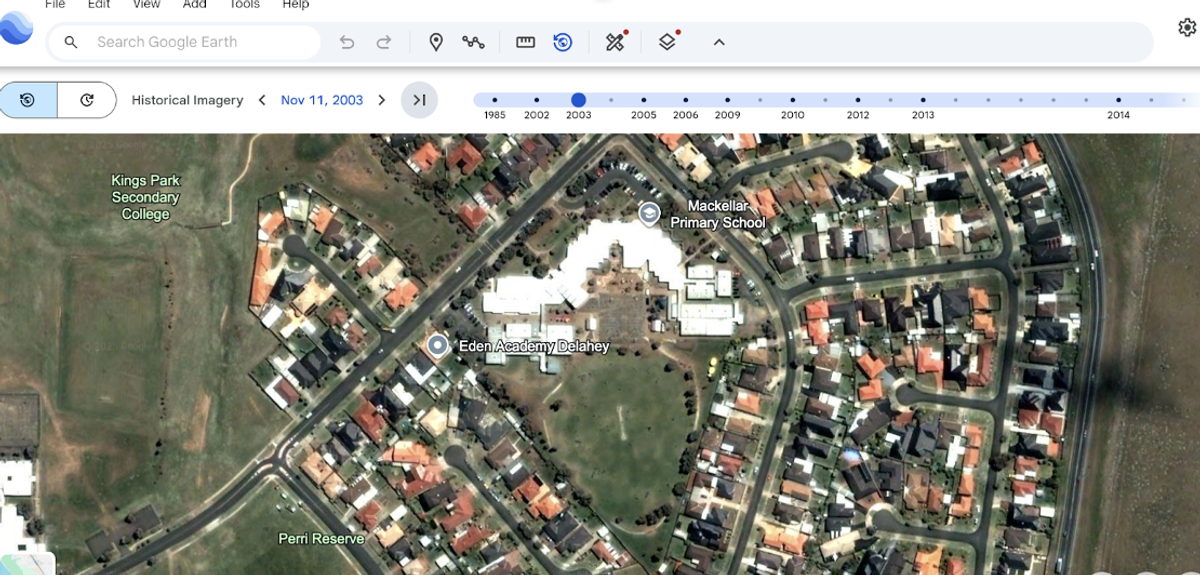
Task: Go to next imagery date
Action: pyautogui.click(x=382, y=100)
